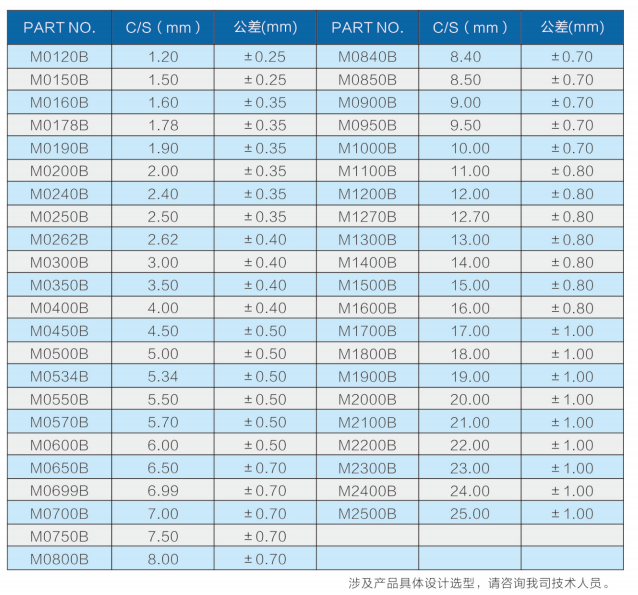This screenshot has height=595, width=638.
Task: Select part M0200B
Action: coord(59,171)
